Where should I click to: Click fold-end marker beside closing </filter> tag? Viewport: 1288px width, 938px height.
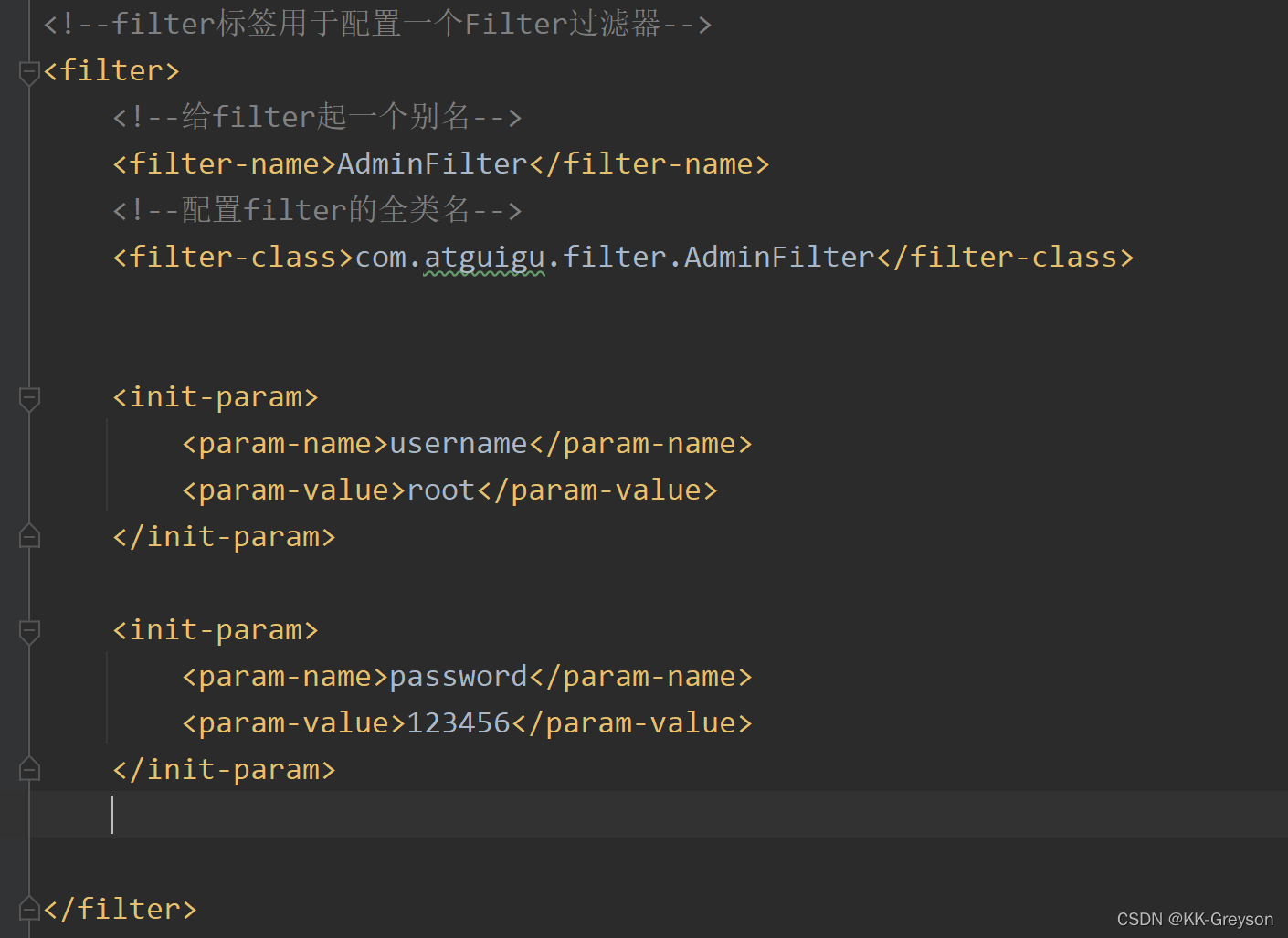pyautogui.click(x=29, y=910)
